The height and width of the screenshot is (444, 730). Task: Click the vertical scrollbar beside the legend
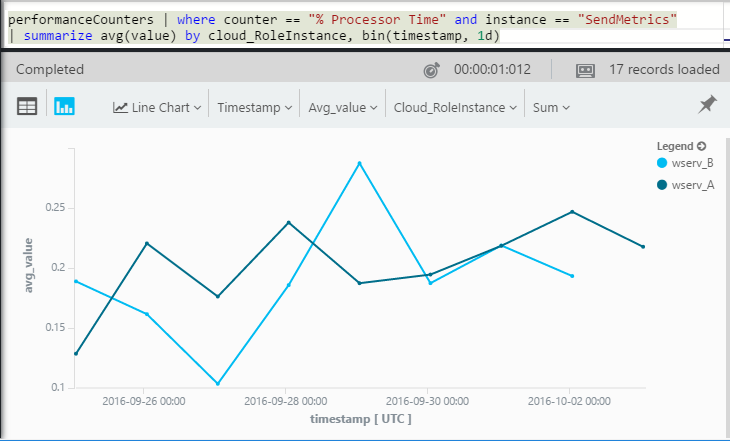[x=728, y=288]
